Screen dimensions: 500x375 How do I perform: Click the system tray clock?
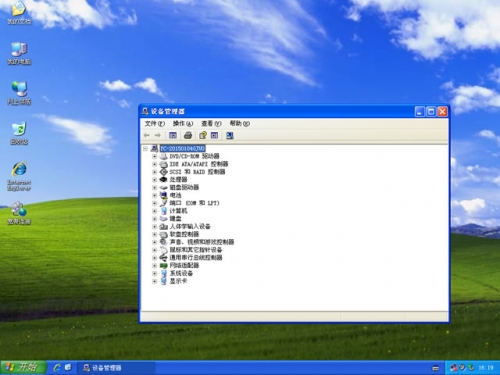pos(486,368)
